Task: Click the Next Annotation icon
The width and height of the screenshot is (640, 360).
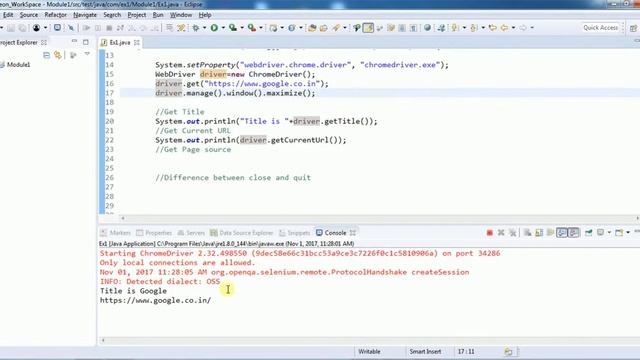Action: pos(454,28)
